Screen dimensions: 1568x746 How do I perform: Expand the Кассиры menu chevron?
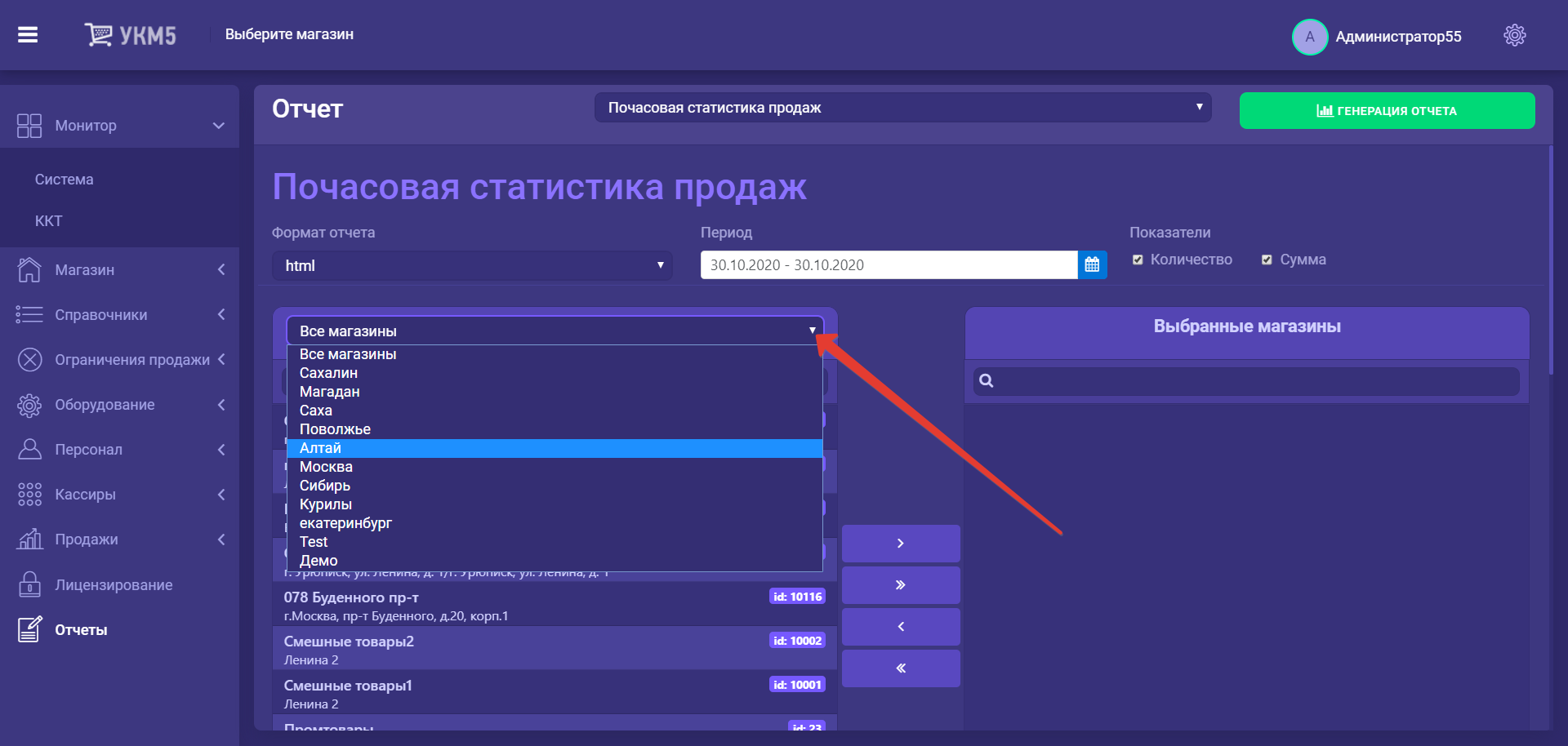tap(220, 495)
